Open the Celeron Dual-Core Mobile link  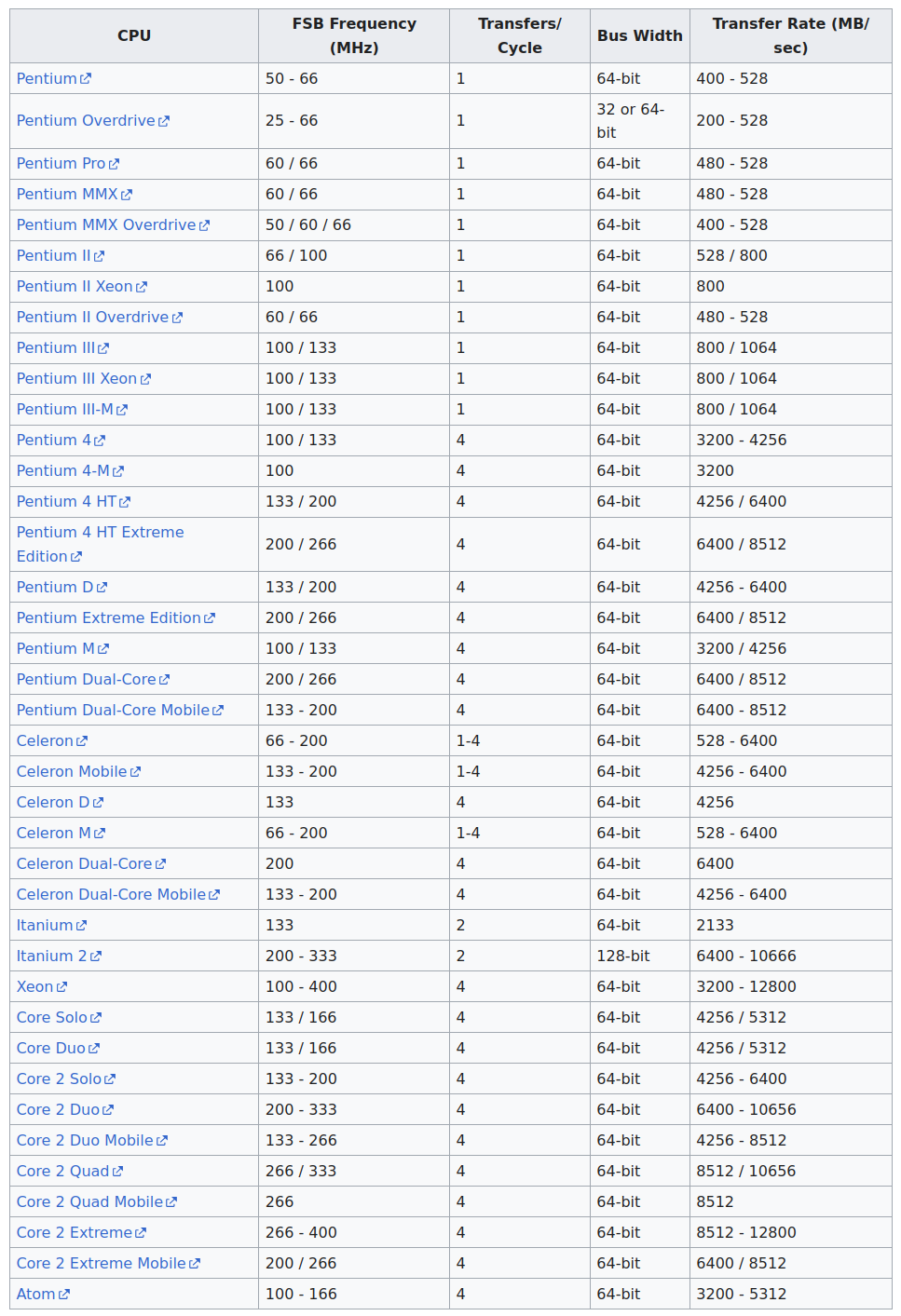[111, 895]
